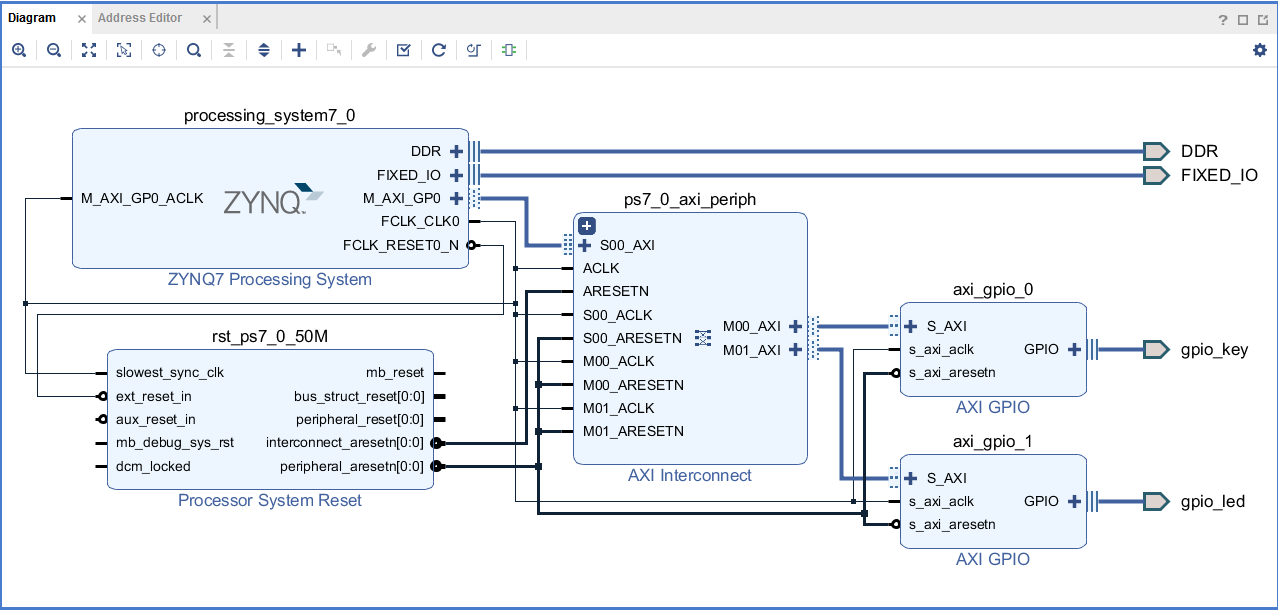Expand the GPIO pin on axi_gpio_0
The height and width of the screenshot is (611, 1278).
[x=1075, y=349]
